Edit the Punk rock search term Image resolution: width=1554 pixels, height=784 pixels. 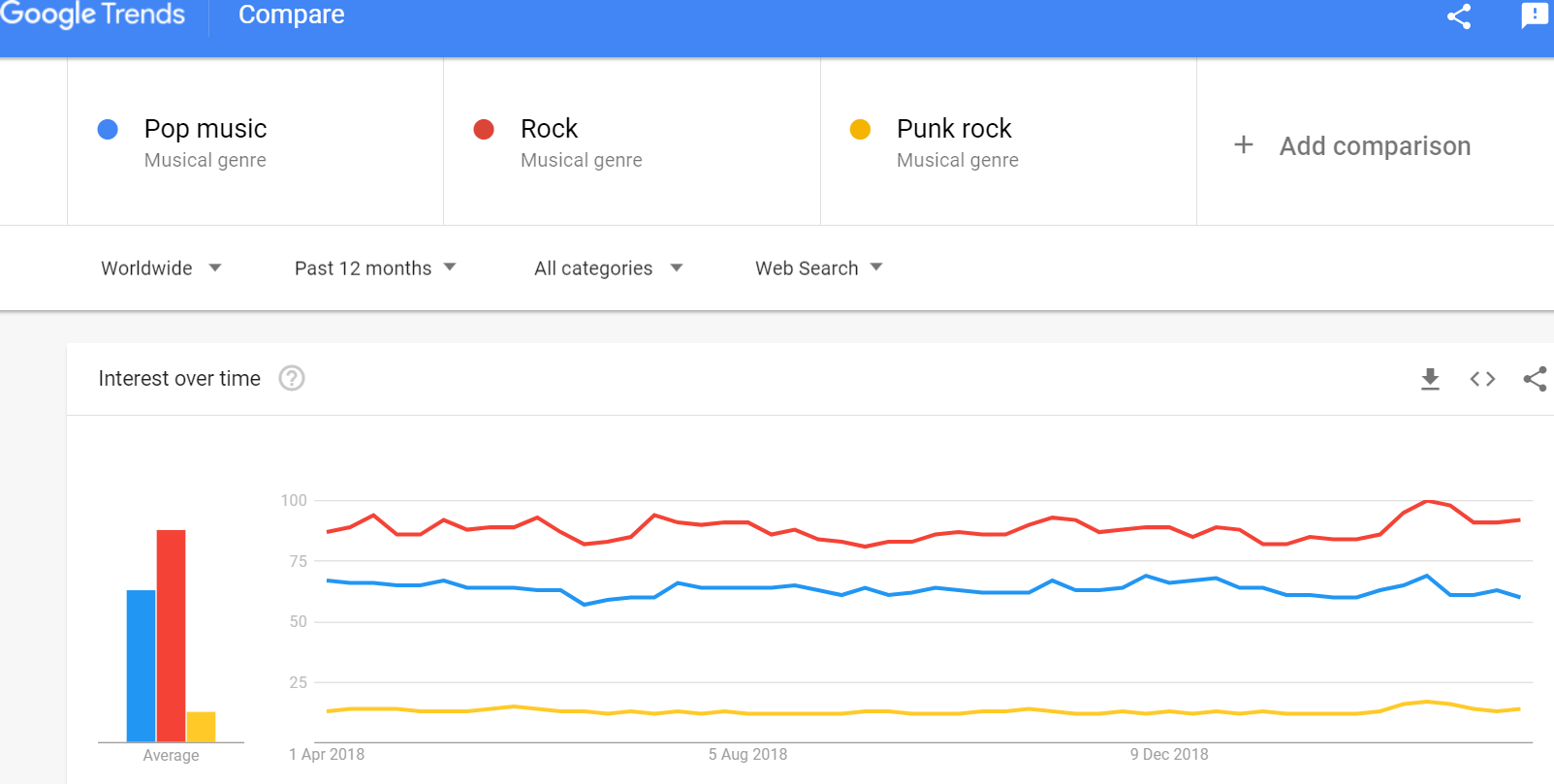[954, 129]
